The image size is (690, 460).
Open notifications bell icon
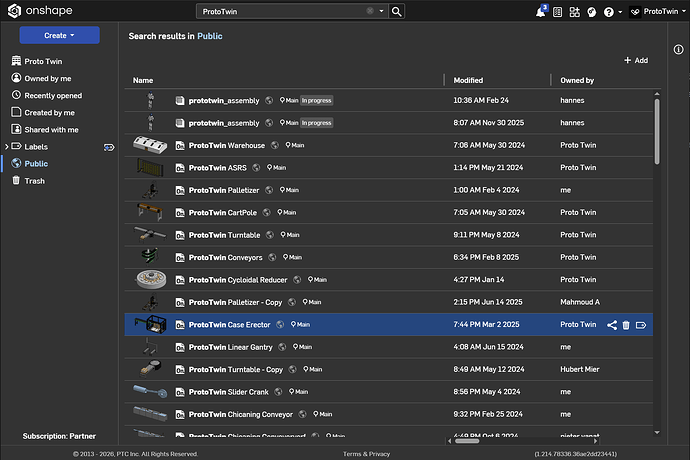540,12
